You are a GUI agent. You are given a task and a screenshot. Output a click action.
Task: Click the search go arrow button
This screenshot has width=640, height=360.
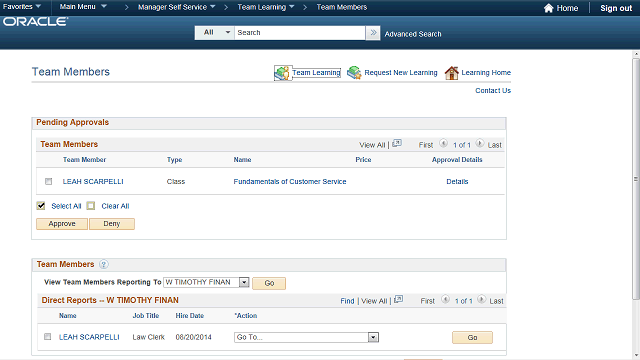point(373,33)
